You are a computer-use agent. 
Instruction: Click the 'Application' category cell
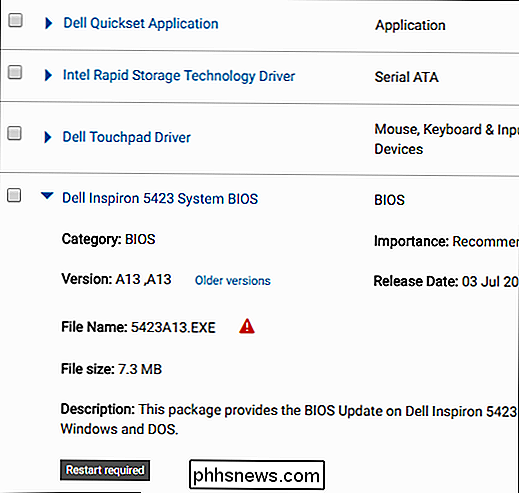point(410,26)
